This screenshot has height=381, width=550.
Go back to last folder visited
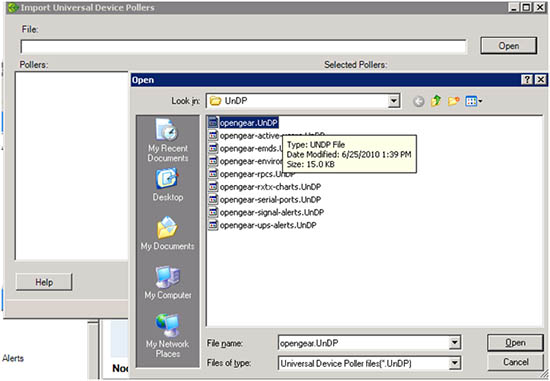[418, 101]
